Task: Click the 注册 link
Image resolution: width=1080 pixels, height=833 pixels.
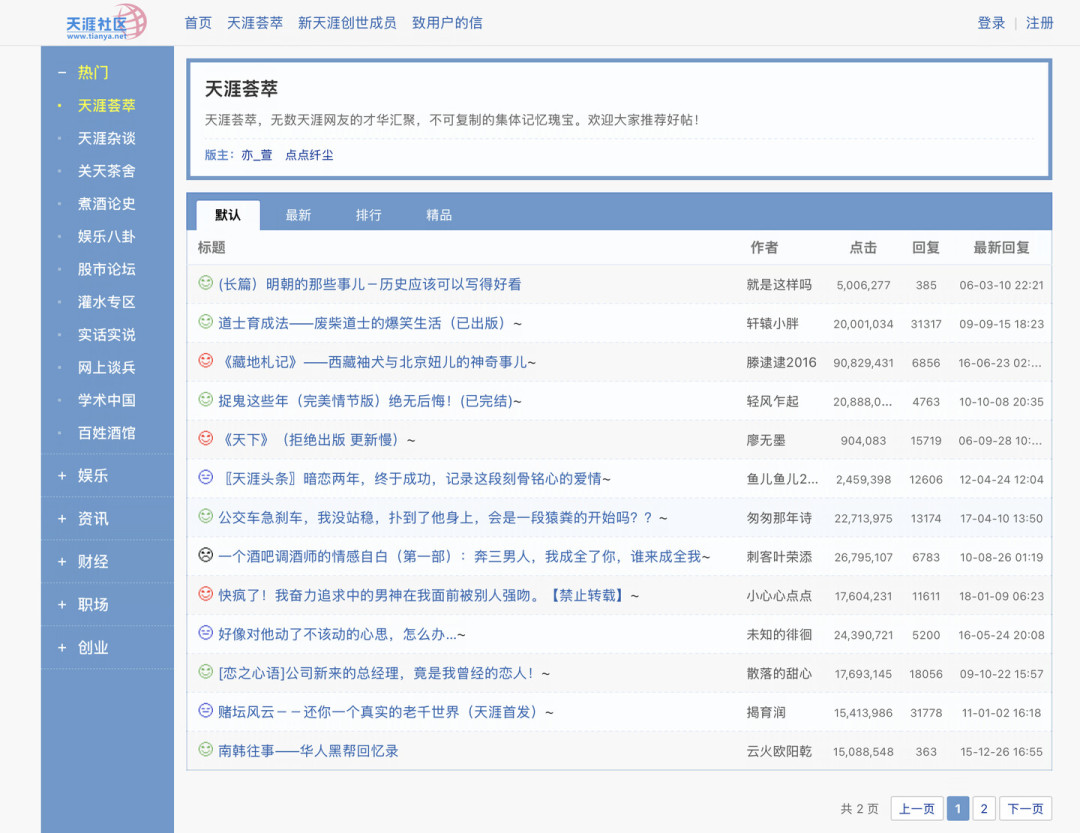Action: [x=1039, y=23]
